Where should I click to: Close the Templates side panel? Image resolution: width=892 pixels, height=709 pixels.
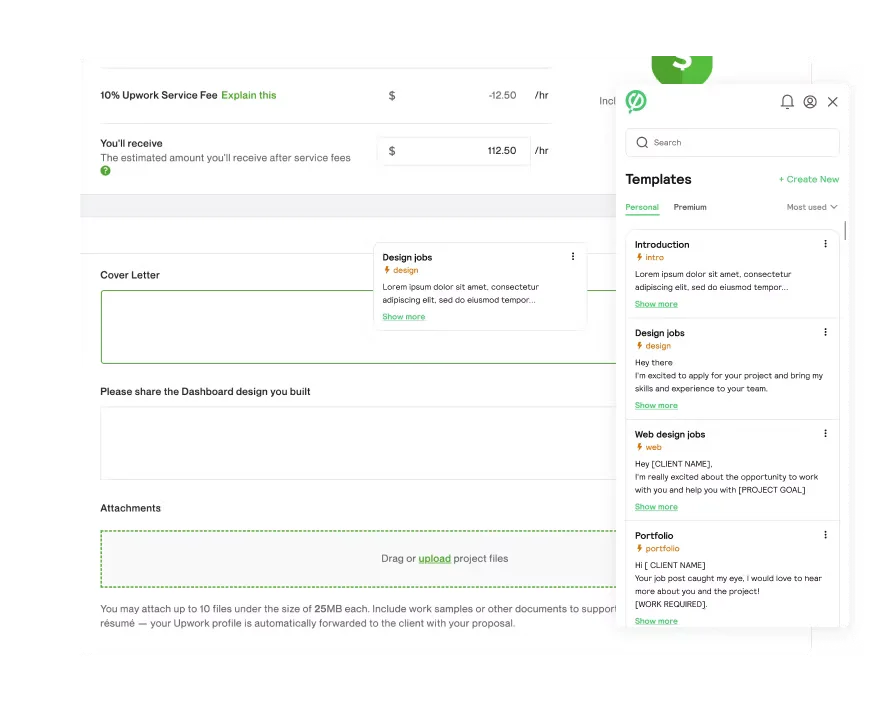click(832, 102)
